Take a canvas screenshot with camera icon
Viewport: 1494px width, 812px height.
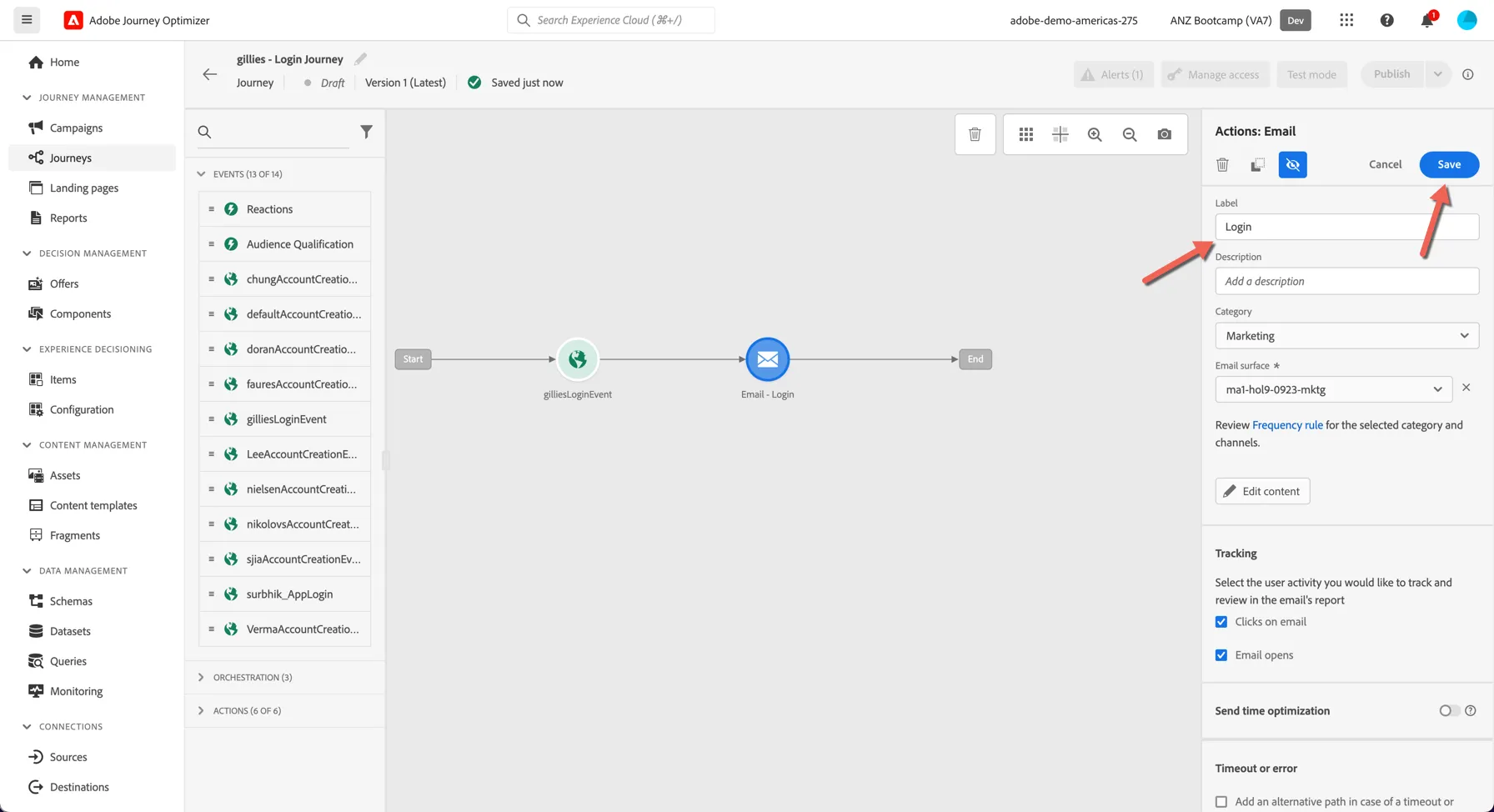1165,134
